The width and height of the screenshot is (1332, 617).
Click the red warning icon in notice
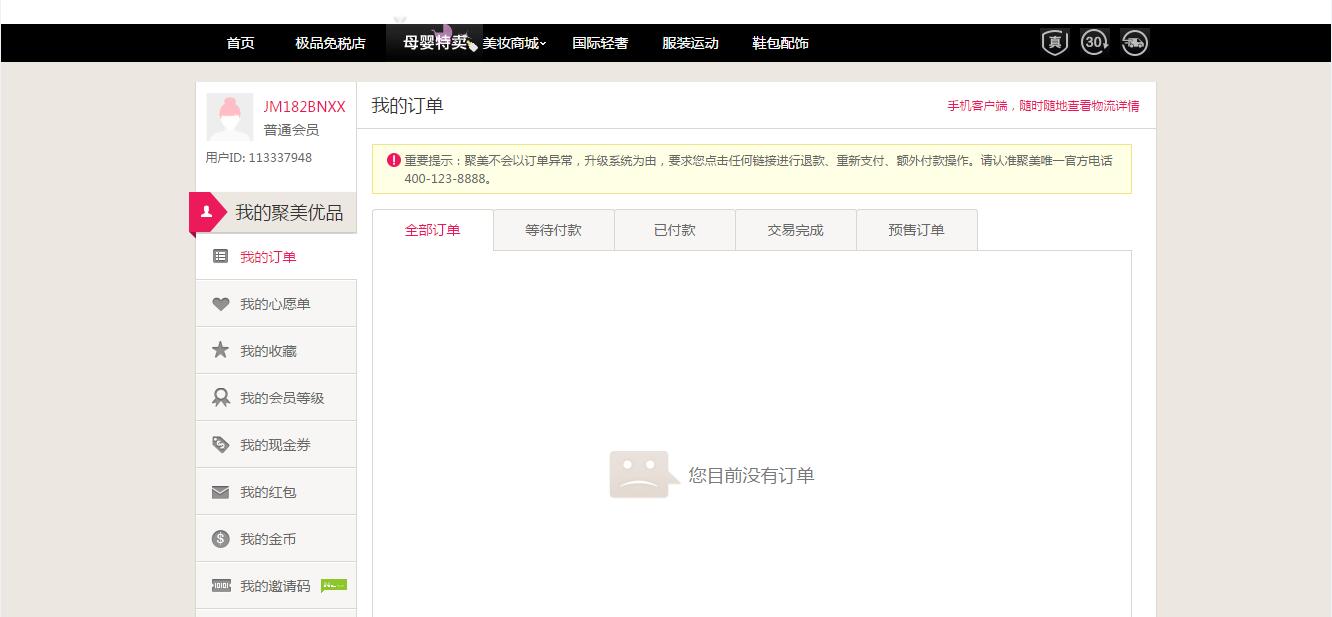(394, 160)
